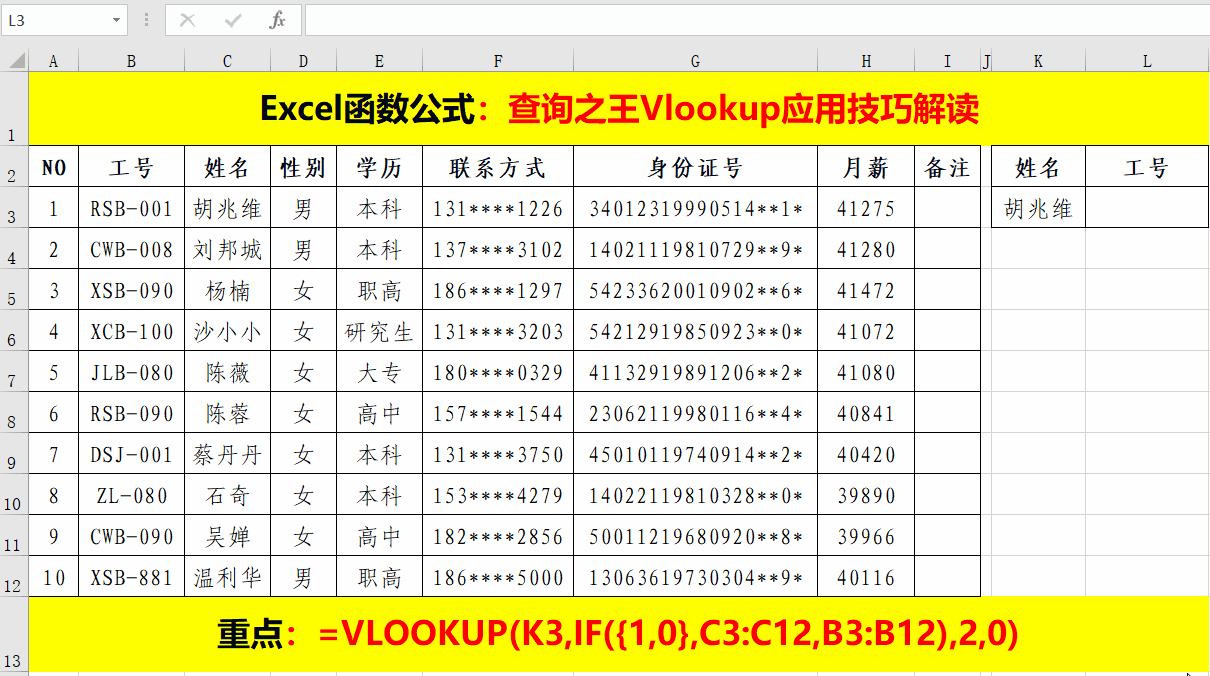Click ID cell 34012319990514**1*

696,208
